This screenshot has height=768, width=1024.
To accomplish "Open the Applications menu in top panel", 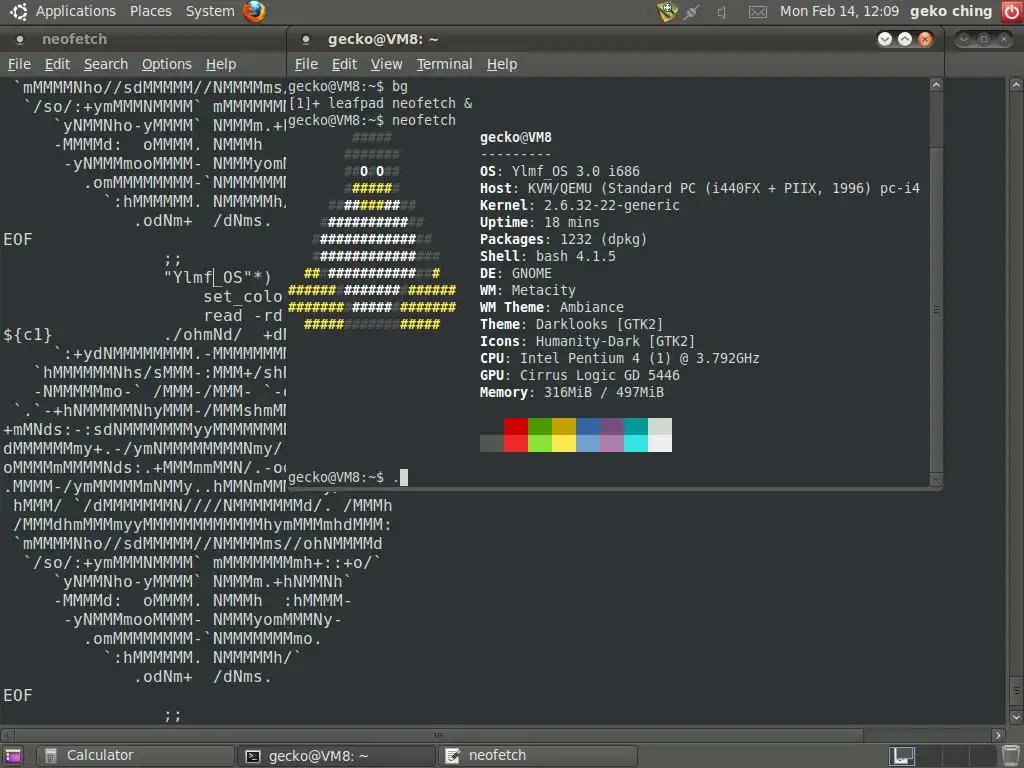I will click(75, 11).
